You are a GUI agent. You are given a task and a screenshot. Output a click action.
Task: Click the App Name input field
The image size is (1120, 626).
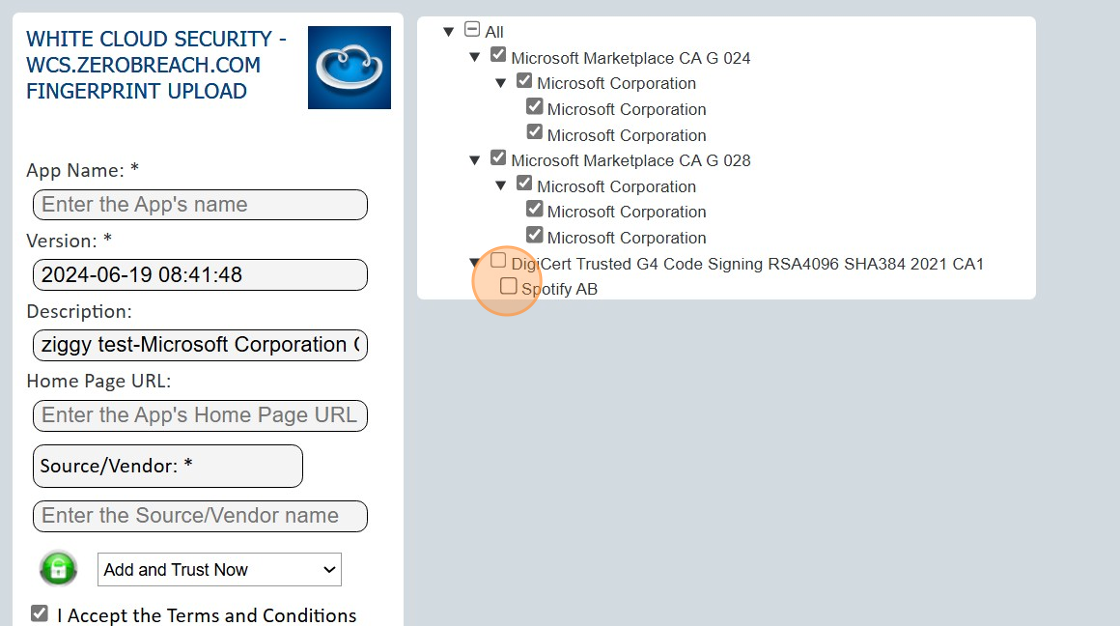(200, 205)
